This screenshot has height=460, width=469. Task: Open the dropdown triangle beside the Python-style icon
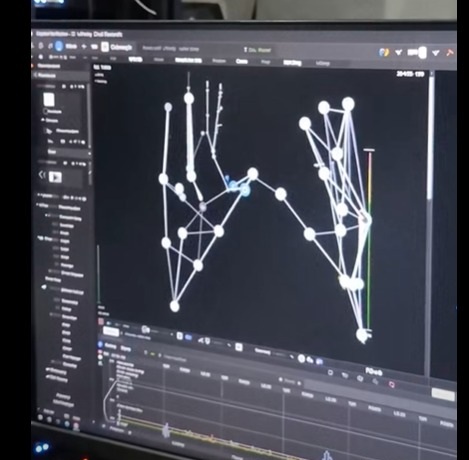click(x=398, y=52)
